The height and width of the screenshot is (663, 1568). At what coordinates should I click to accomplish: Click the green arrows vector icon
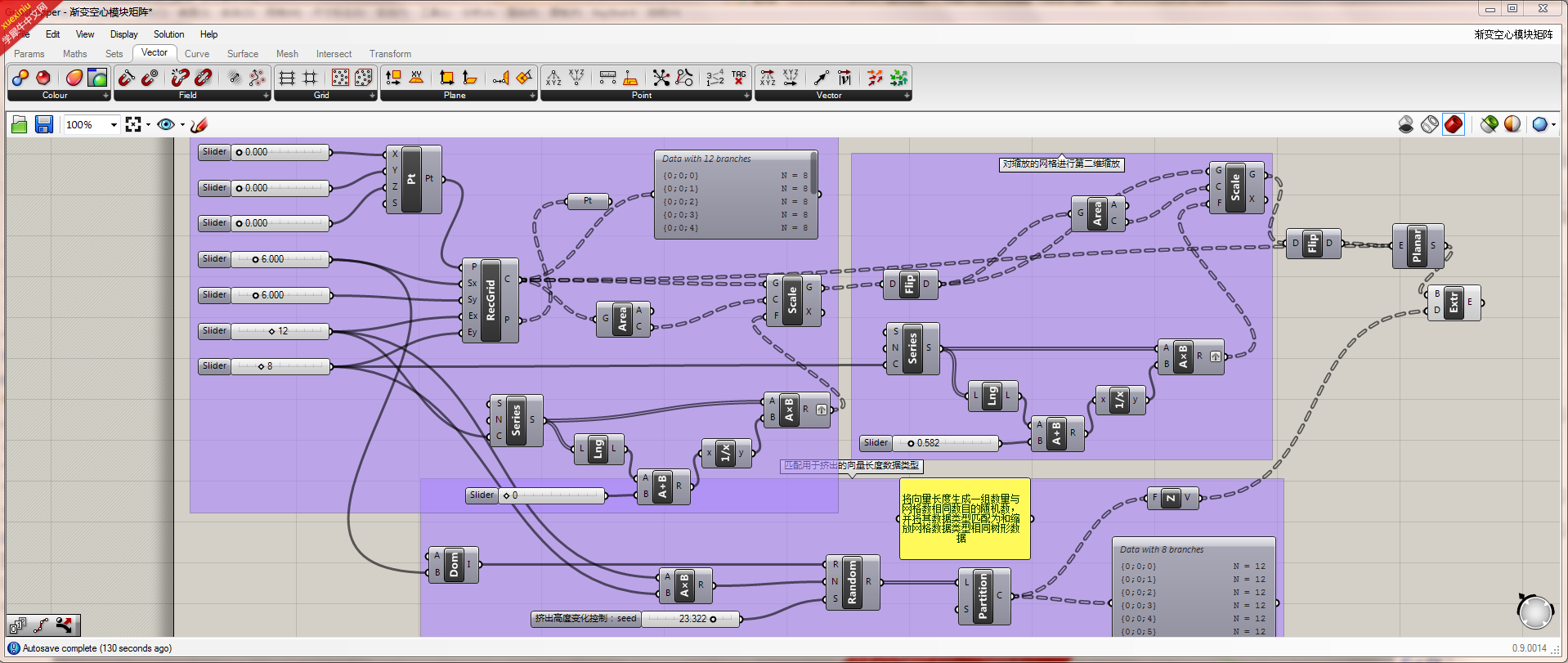[x=898, y=78]
